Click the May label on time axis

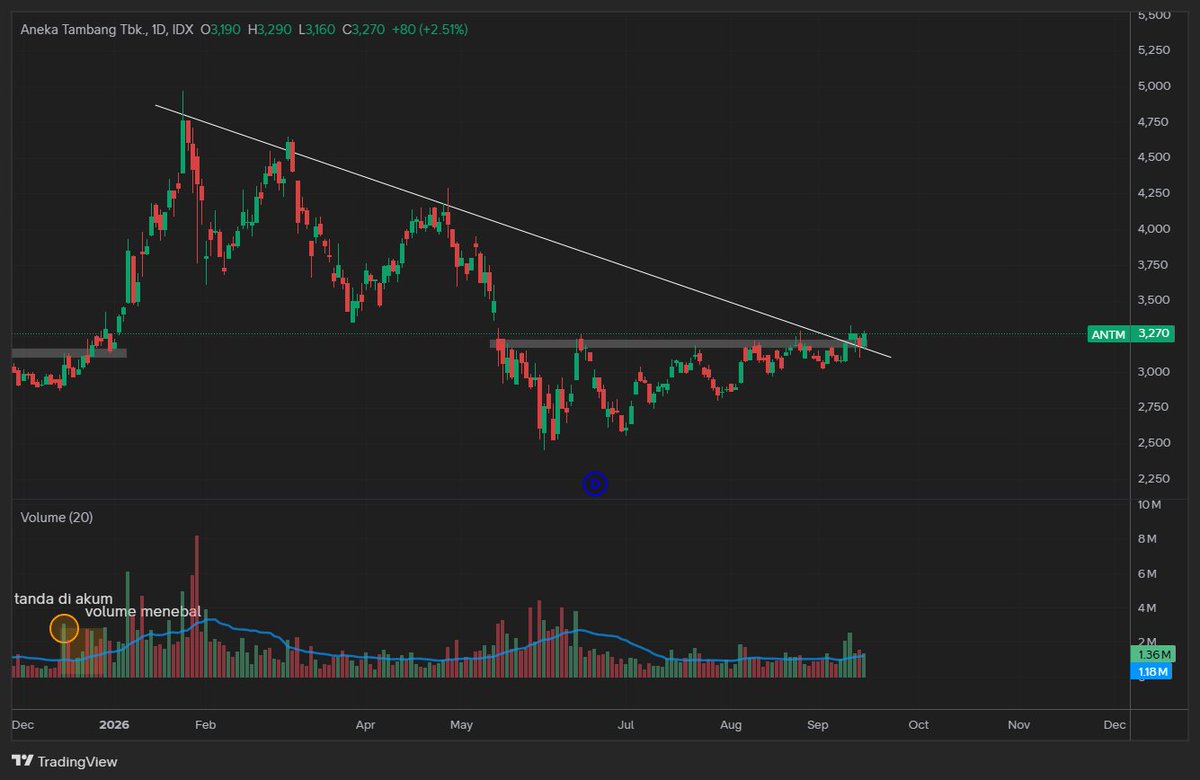[x=461, y=725]
